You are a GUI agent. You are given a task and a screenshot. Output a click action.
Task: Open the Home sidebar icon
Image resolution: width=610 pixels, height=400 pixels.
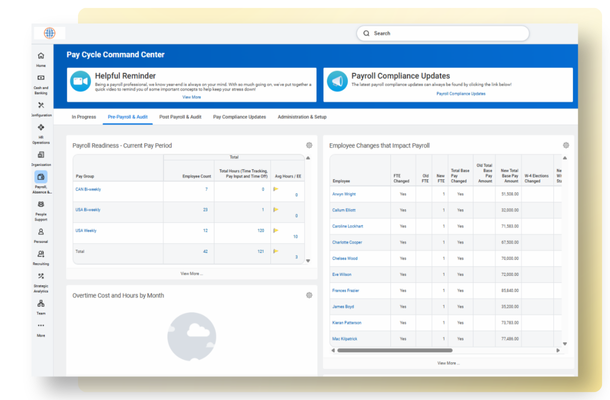(41, 59)
